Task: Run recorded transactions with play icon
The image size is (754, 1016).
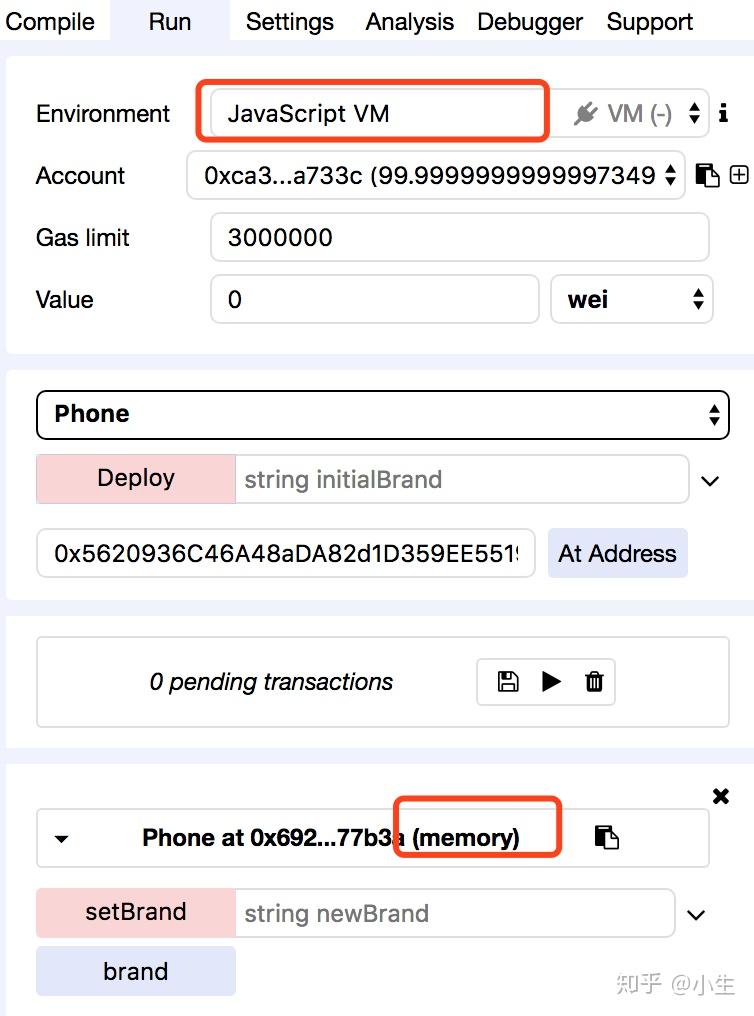Action: point(551,682)
